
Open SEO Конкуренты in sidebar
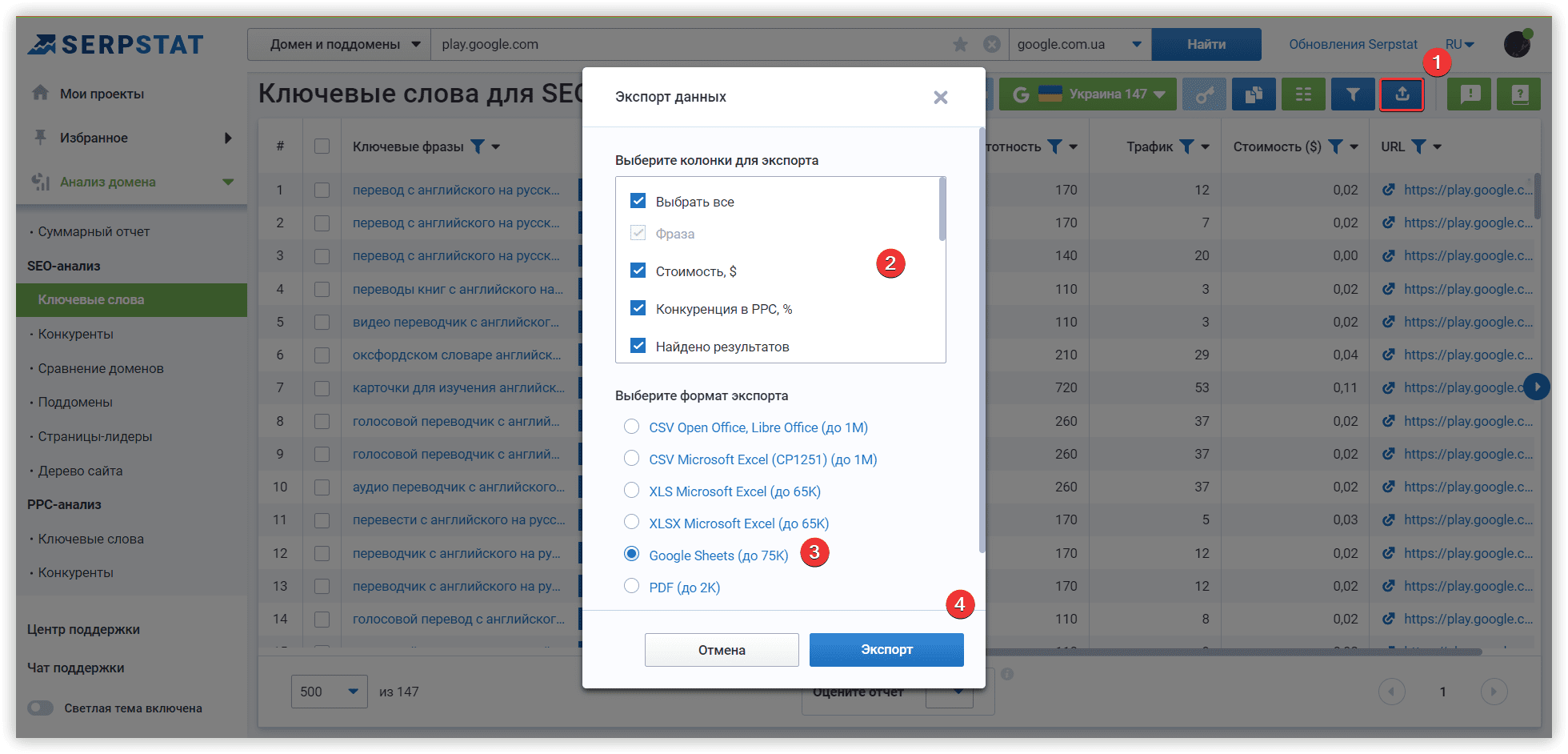(x=75, y=334)
